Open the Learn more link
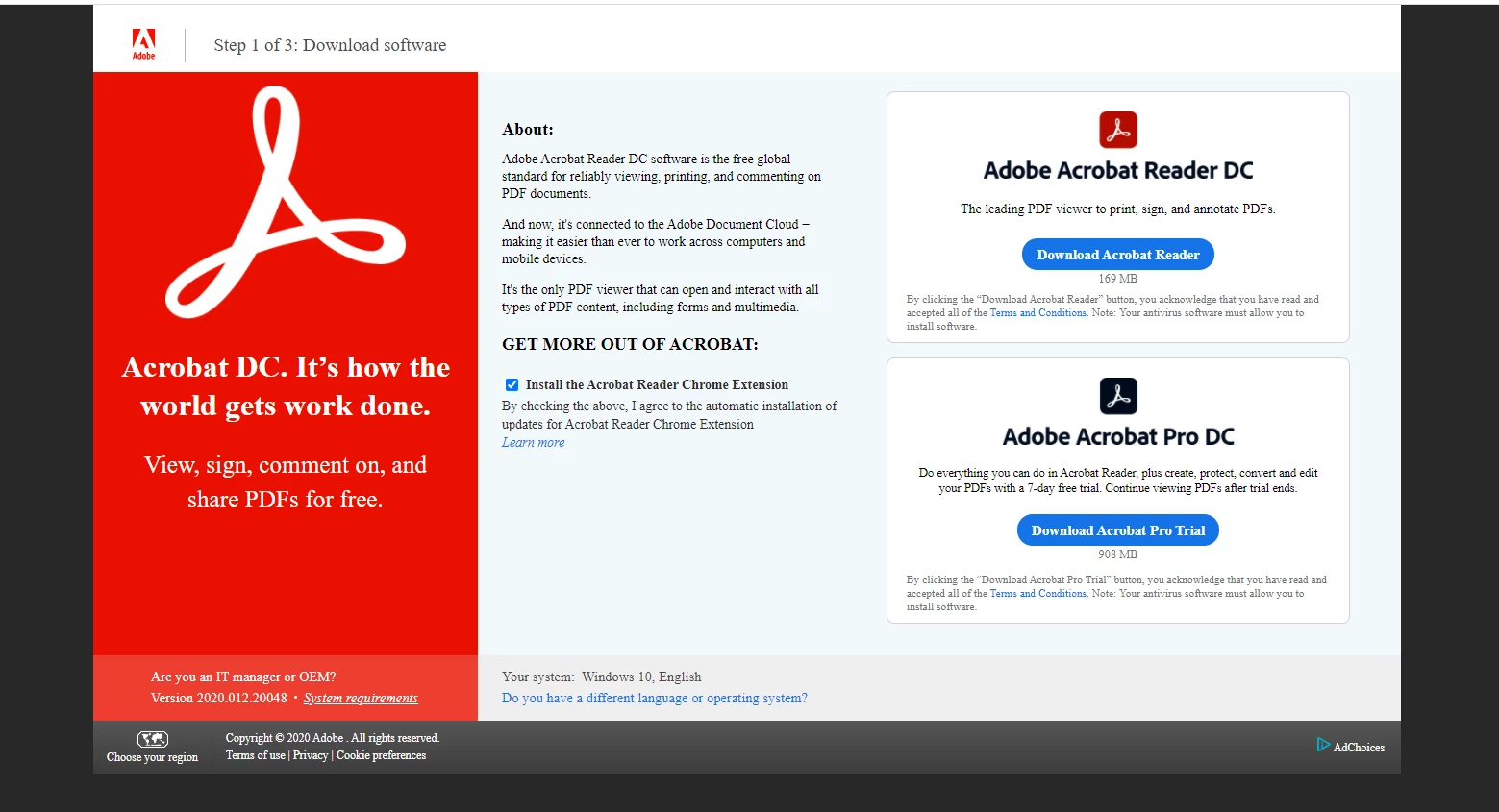Viewport: 1499px width, 812px height. (x=534, y=443)
